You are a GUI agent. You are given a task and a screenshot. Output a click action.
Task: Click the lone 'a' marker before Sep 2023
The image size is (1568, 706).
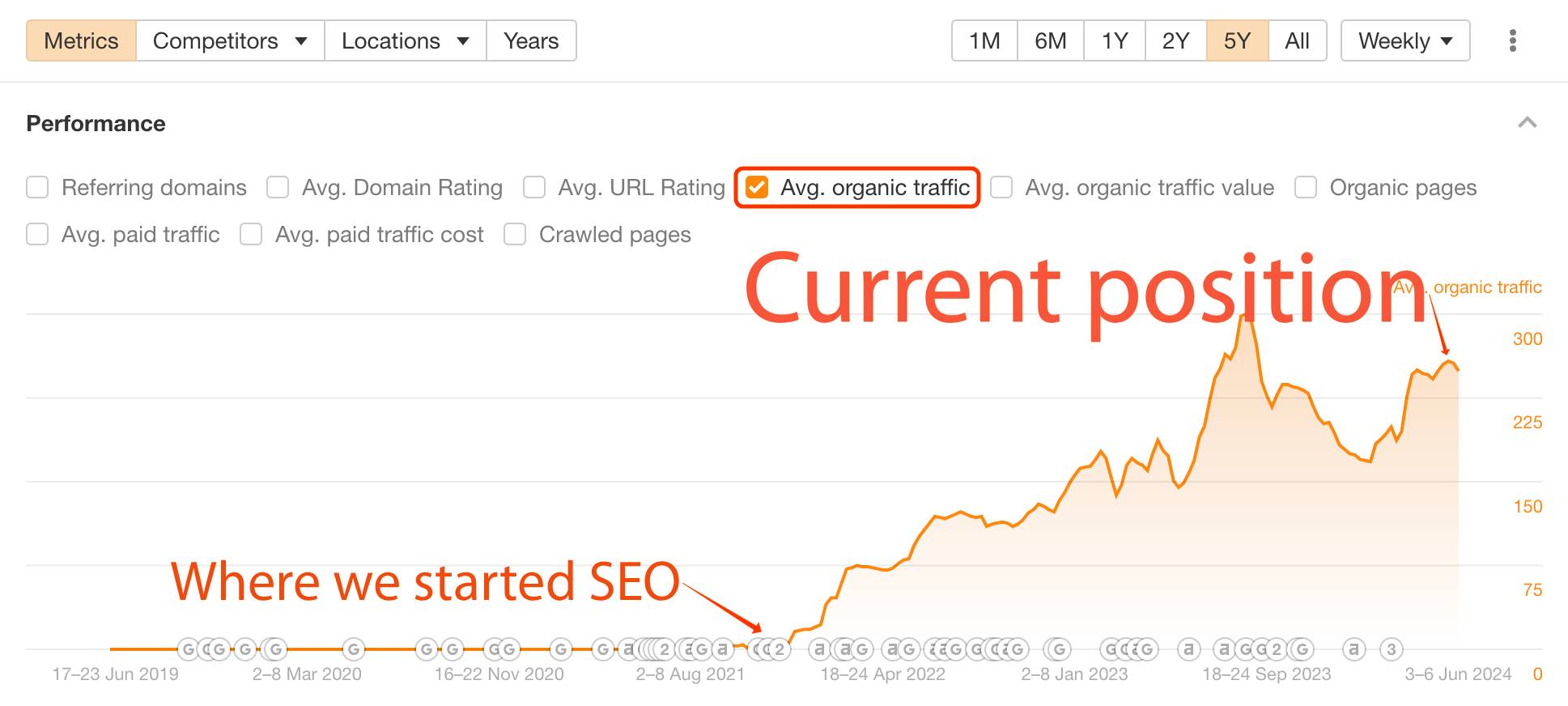(x=1188, y=649)
